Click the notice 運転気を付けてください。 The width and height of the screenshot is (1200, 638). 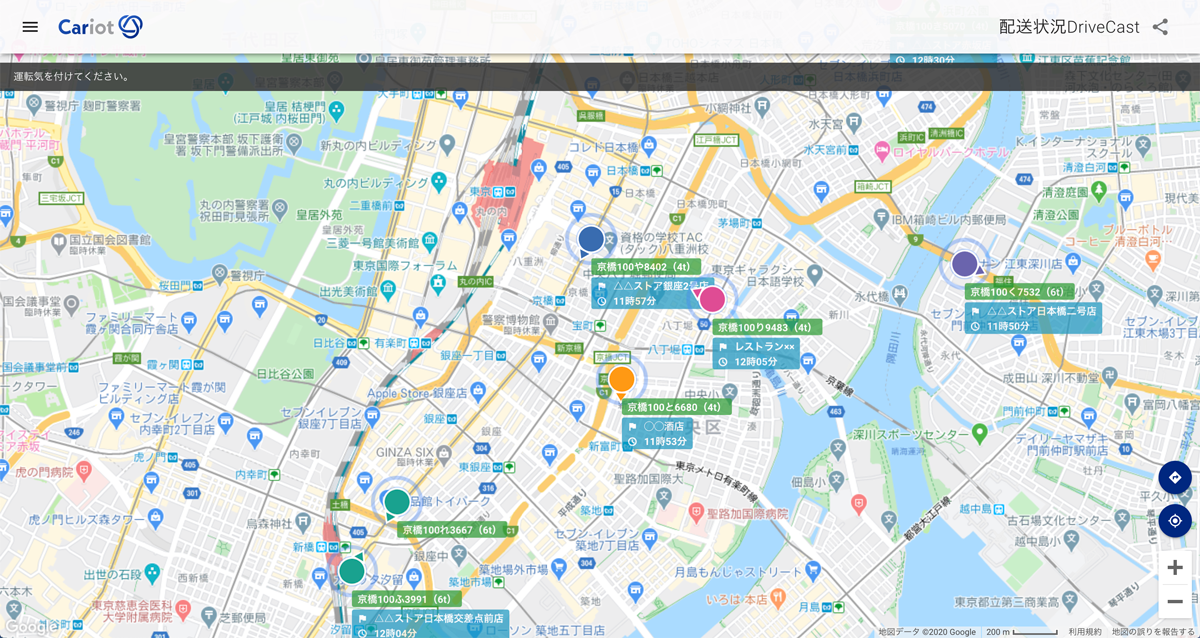tap(72, 77)
